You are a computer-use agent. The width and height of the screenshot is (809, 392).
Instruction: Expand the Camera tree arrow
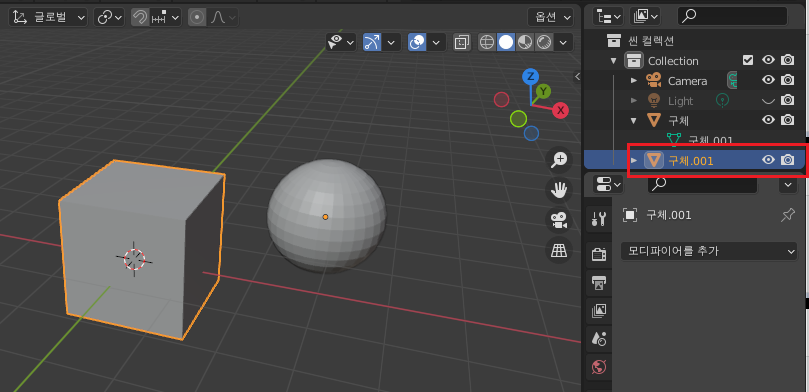click(x=634, y=80)
